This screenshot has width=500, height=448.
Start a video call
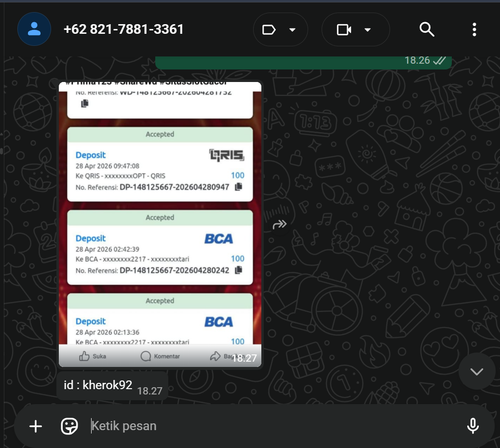pos(344,30)
